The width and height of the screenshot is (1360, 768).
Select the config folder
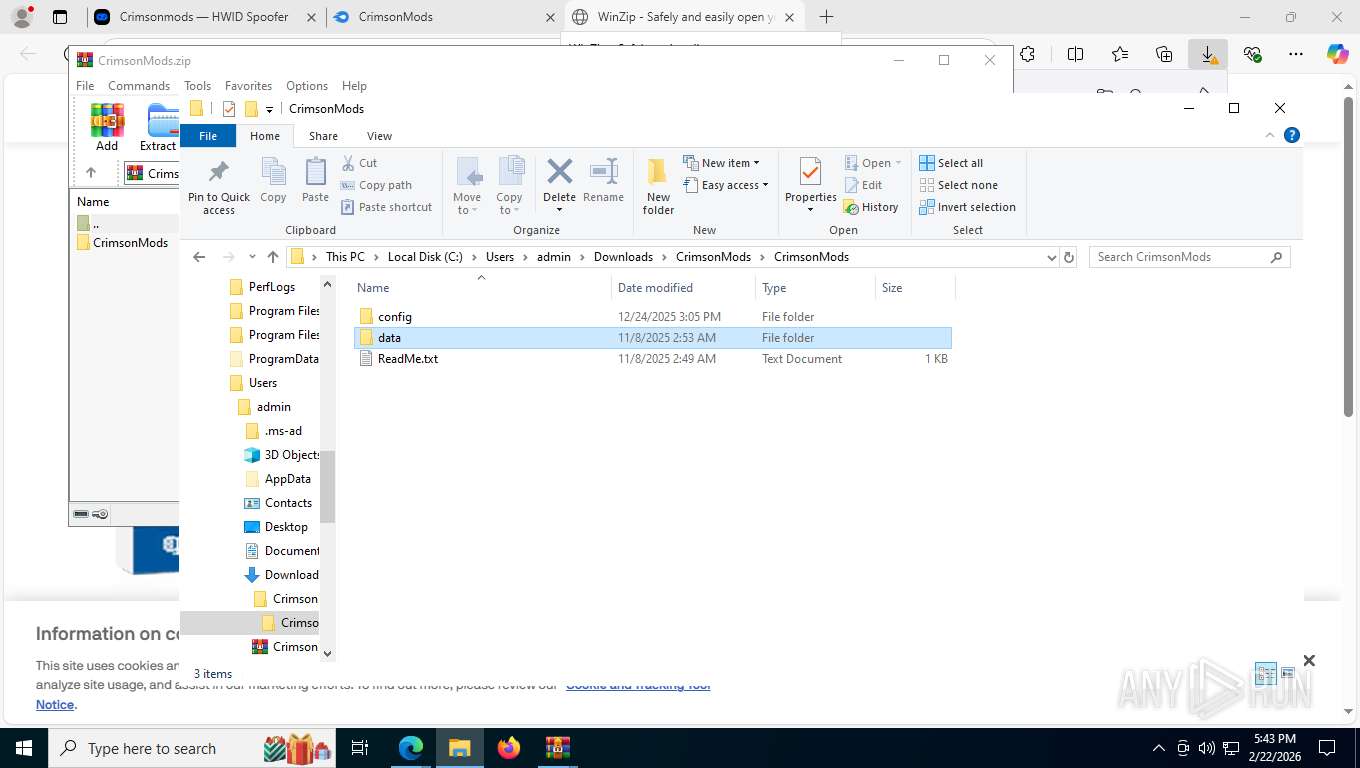[653, 316]
